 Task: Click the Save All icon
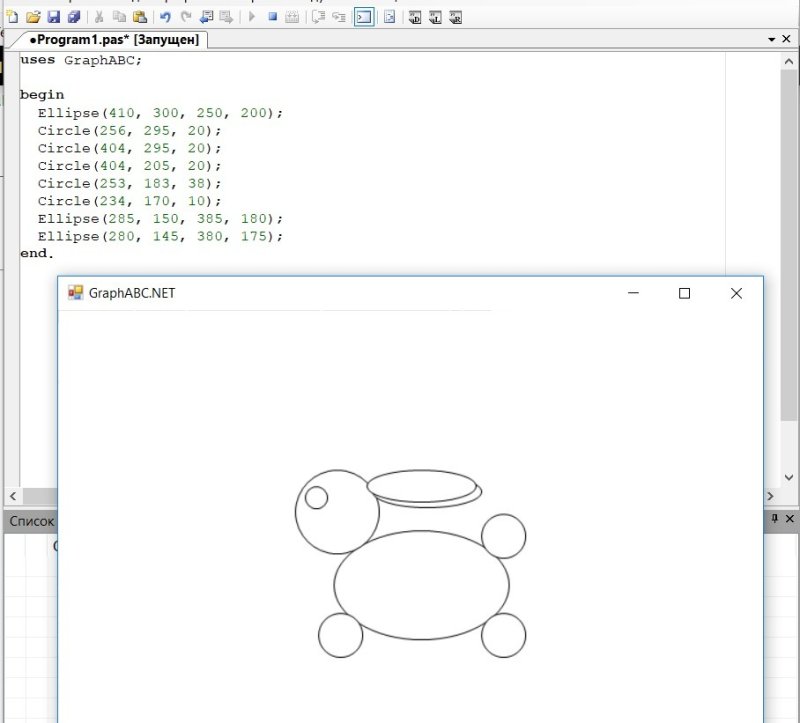point(73,17)
